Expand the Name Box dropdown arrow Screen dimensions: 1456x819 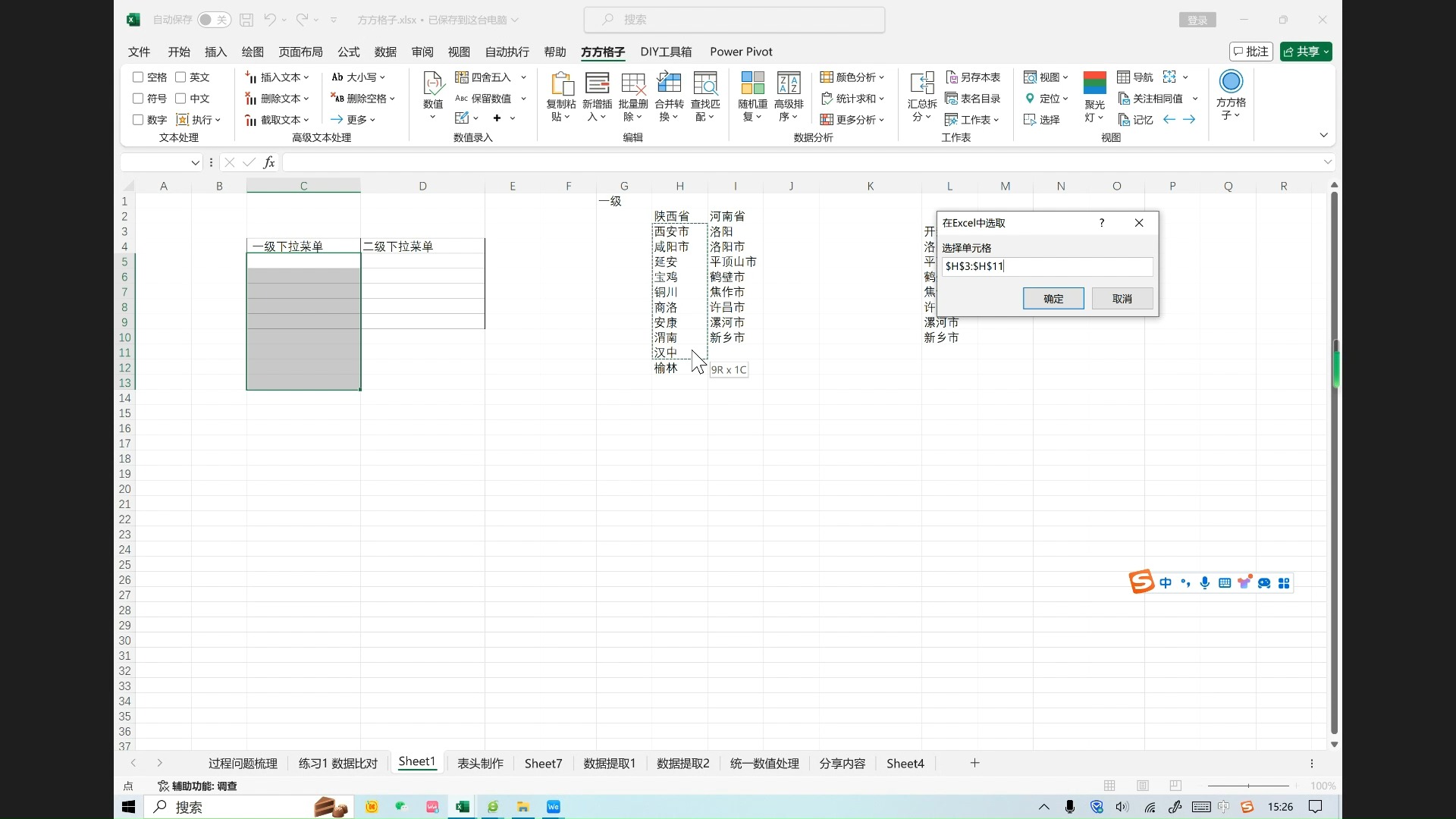[195, 162]
